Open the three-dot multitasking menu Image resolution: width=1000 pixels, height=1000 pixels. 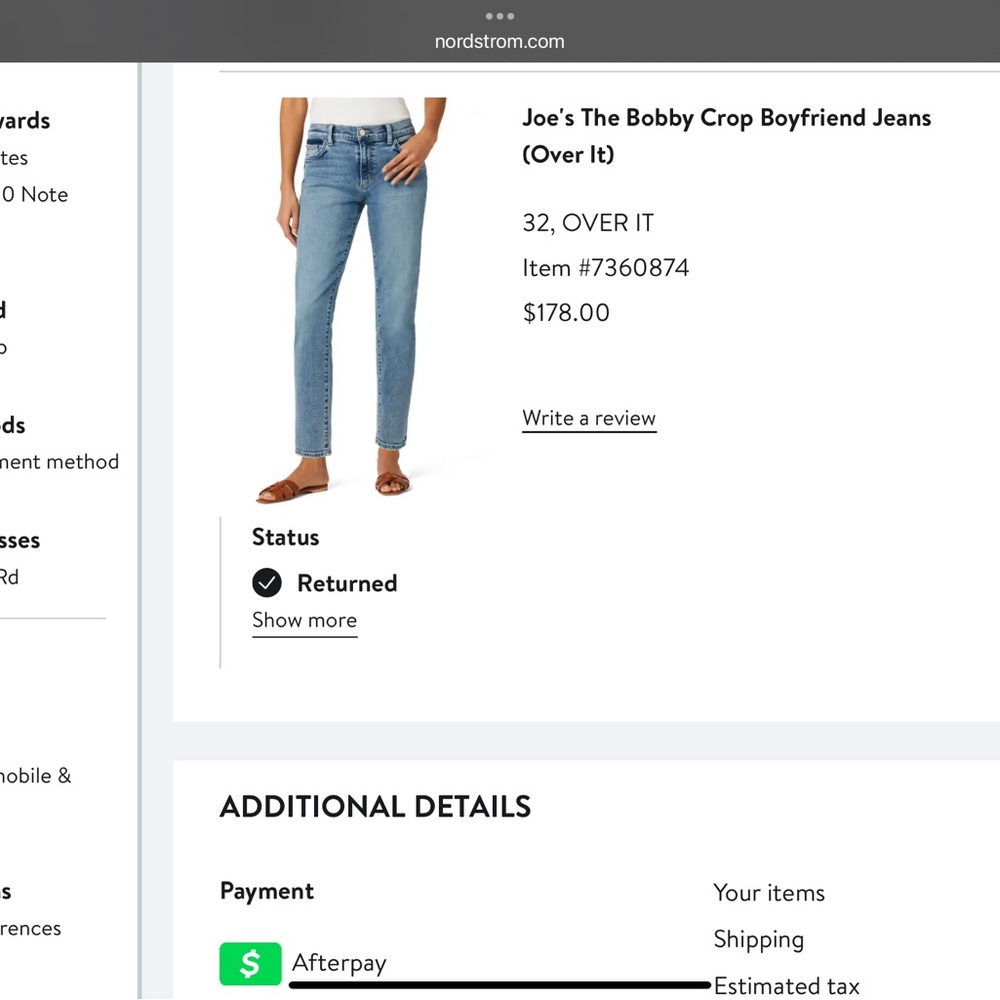499,16
